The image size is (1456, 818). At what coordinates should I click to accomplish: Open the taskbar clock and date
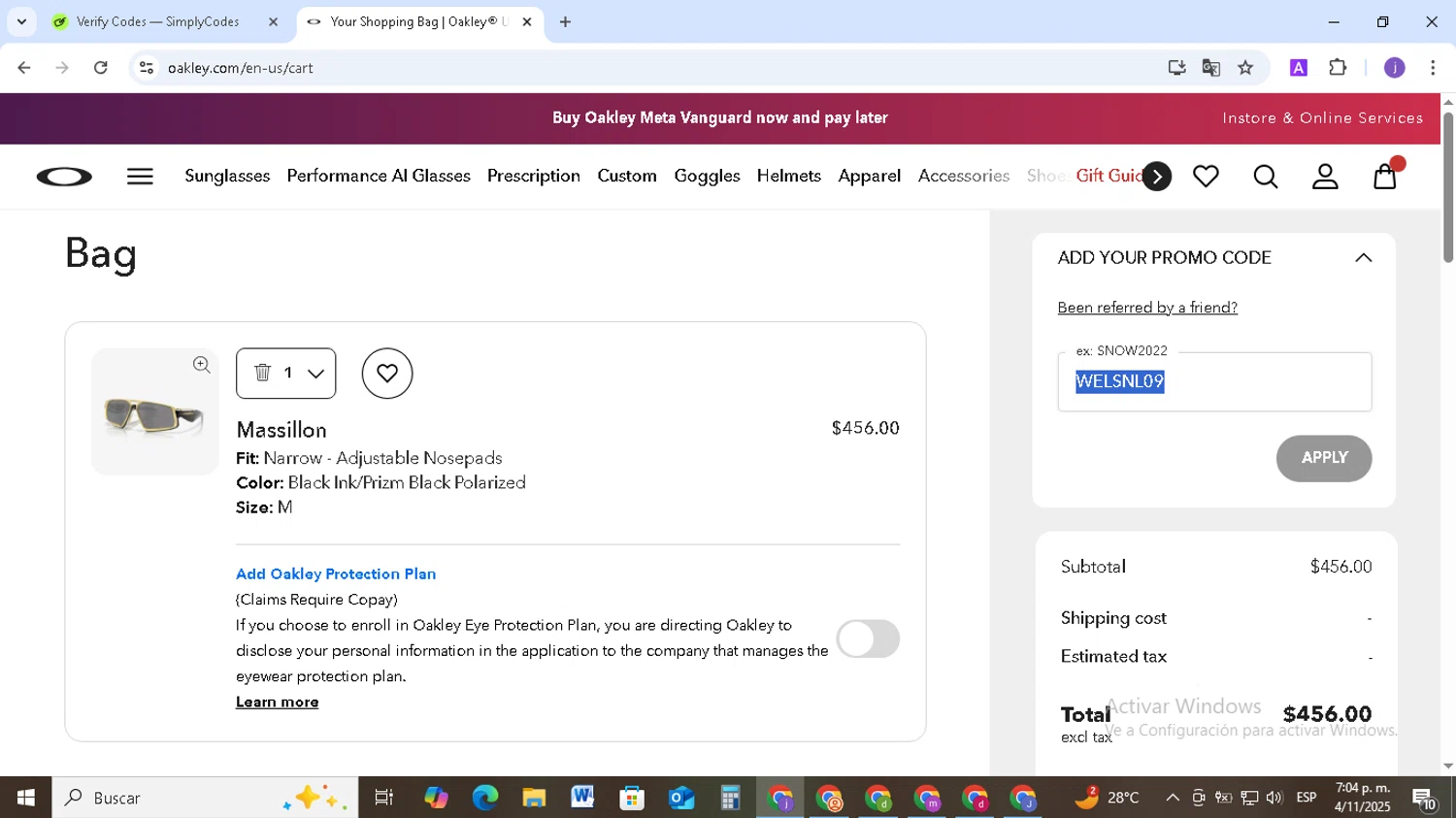(x=1363, y=798)
